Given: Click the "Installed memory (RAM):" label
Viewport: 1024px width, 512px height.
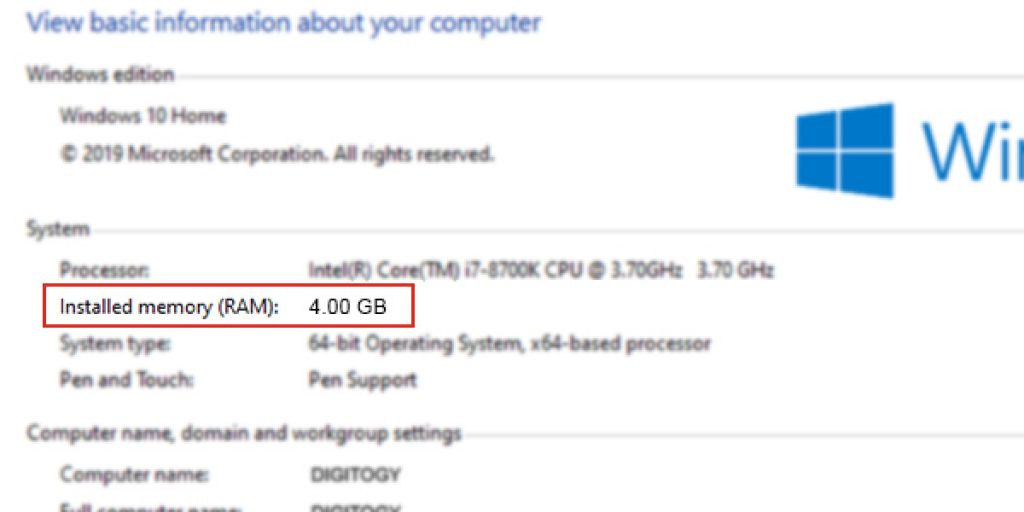Looking at the screenshot, I should [x=170, y=307].
